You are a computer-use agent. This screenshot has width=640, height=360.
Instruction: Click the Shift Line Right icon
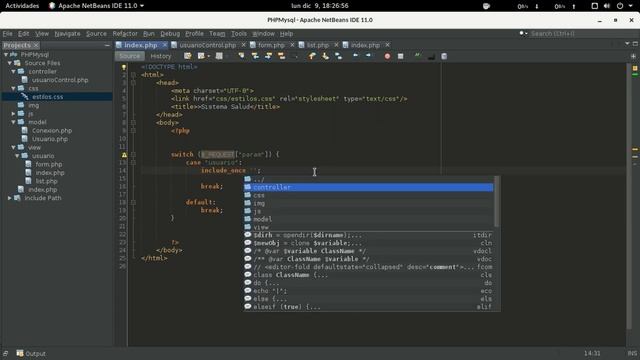coord(369,56)
